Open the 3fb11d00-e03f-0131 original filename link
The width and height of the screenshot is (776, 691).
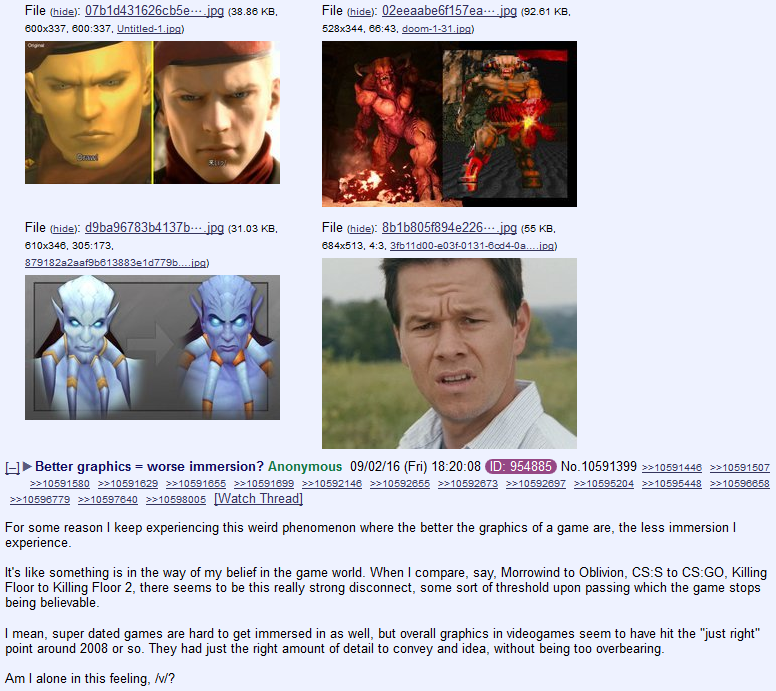point(472,246)
